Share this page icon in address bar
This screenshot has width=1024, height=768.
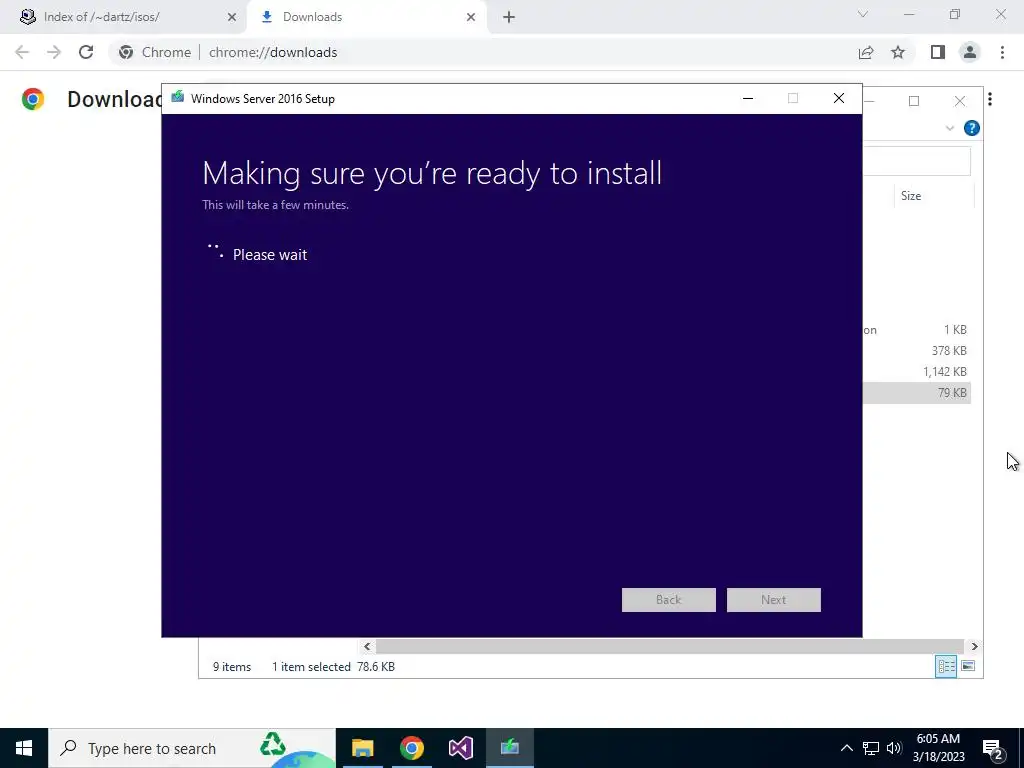[x=866, y=52]
